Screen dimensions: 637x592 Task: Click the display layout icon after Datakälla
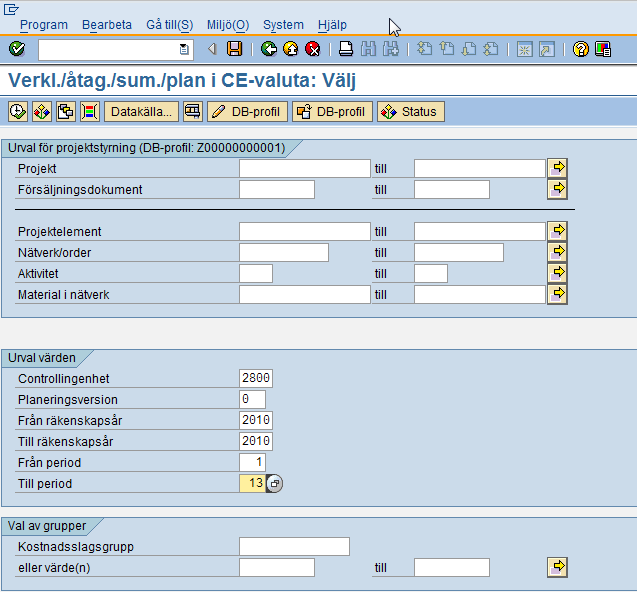click(x=193, y=111)
